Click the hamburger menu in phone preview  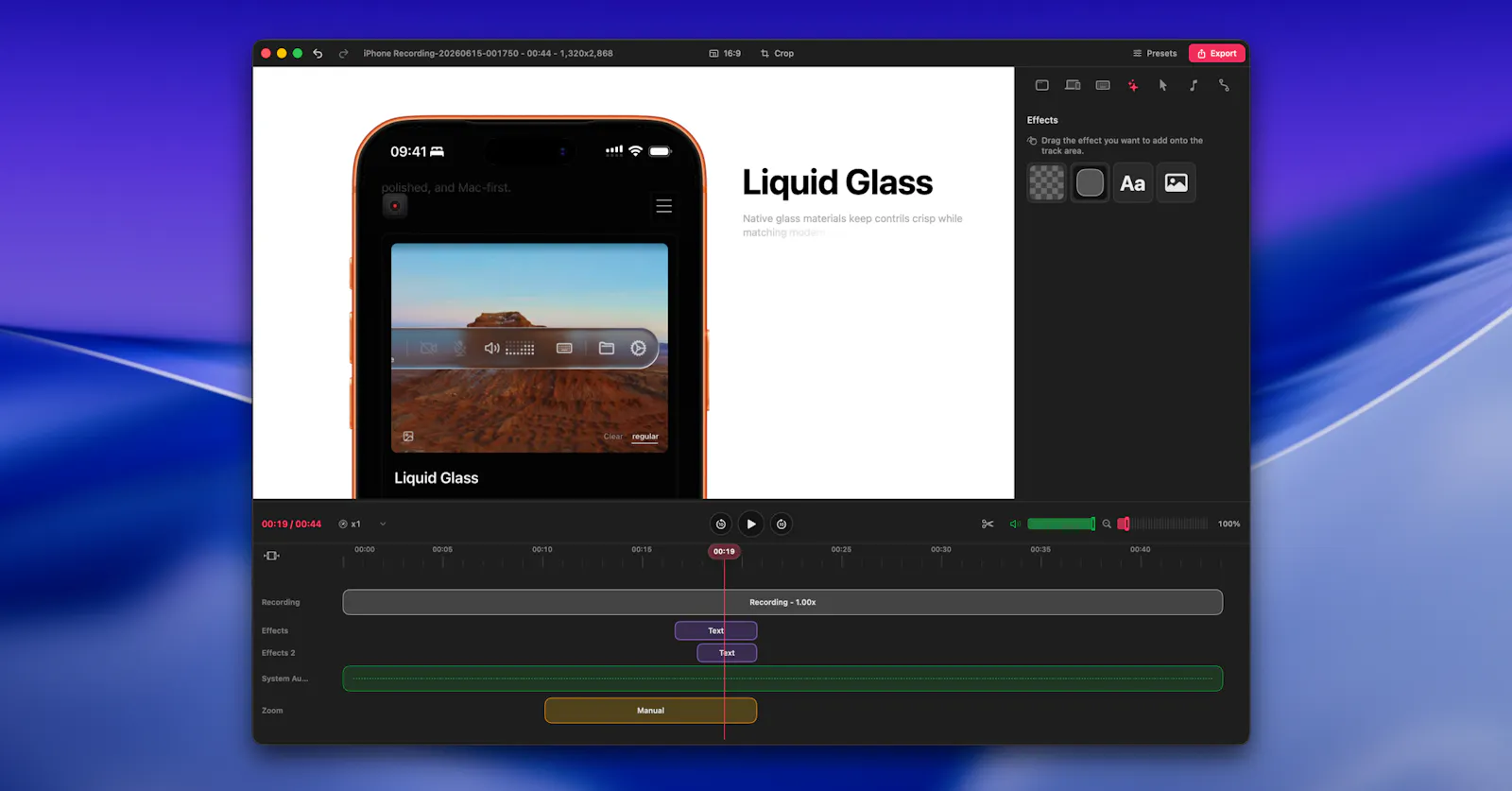pos(664,206)
